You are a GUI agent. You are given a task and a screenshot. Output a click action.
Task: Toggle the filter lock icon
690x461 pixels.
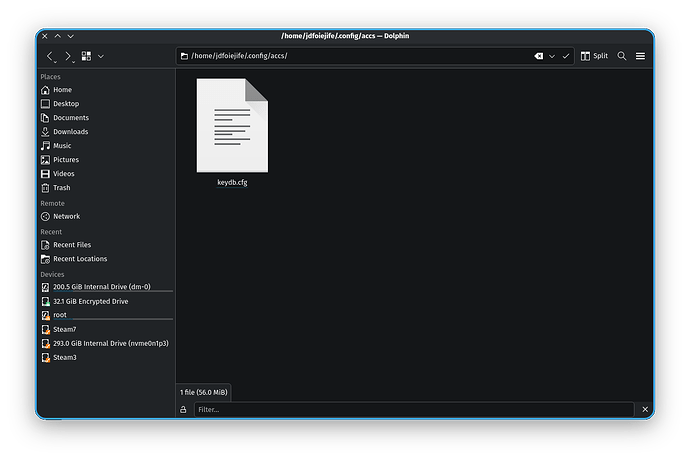point(183,410)
